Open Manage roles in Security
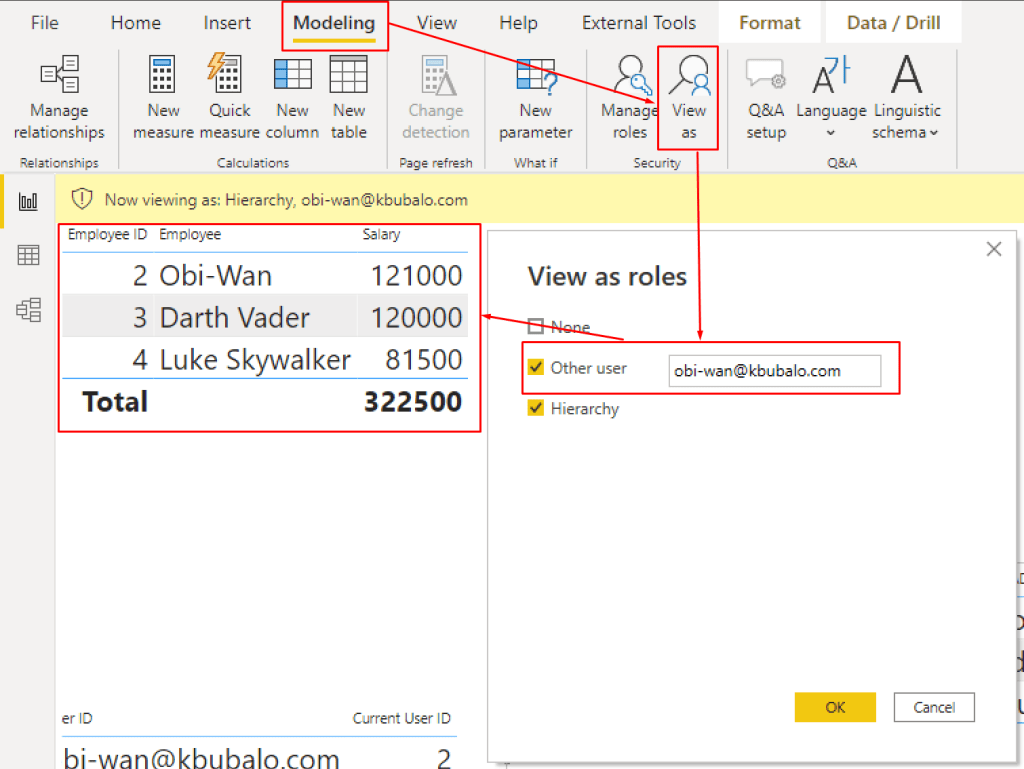The width and height of the screenshot is (1024, 769). [x=630, y=98]
